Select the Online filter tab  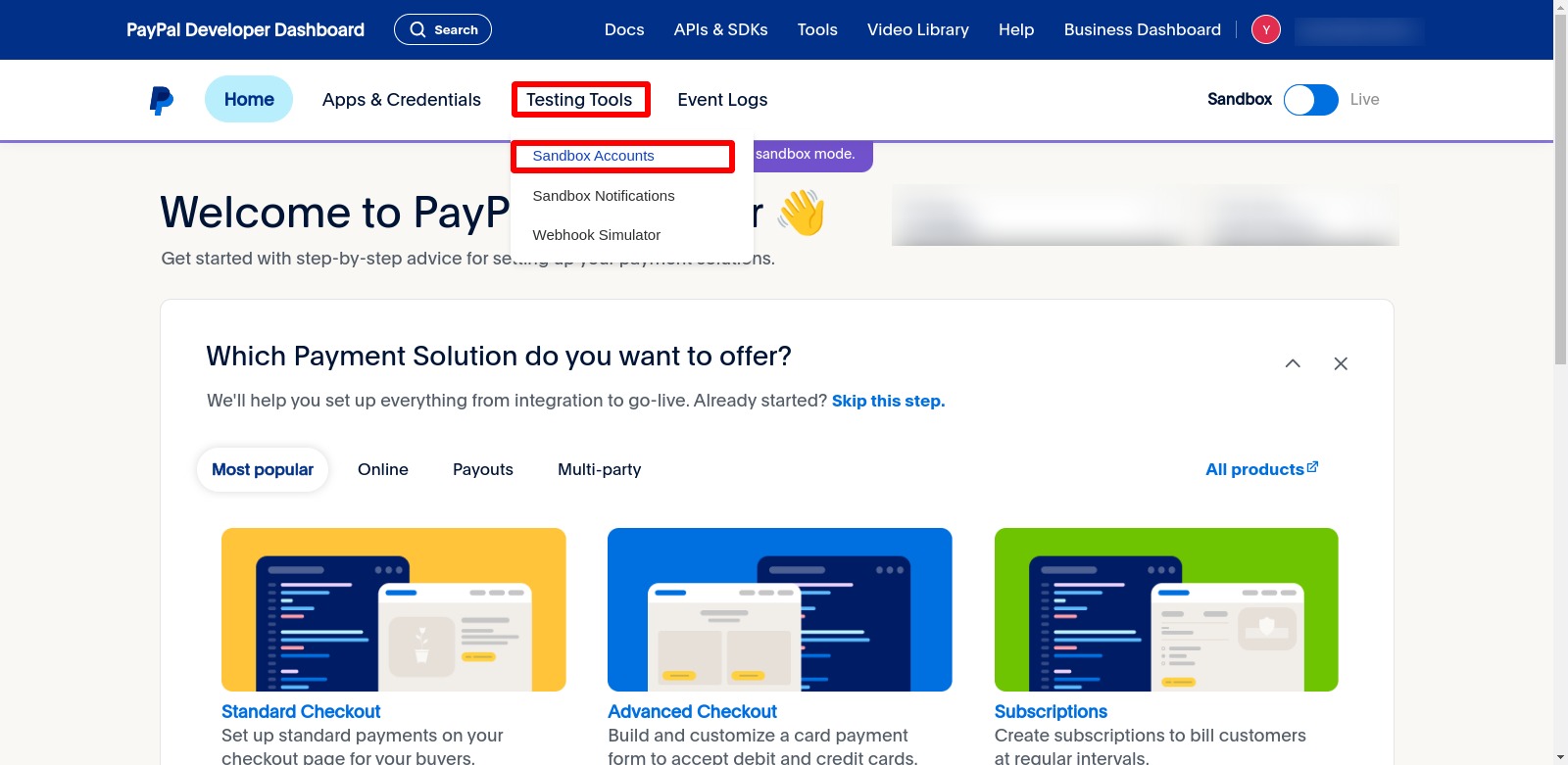[x=383, y=469]
